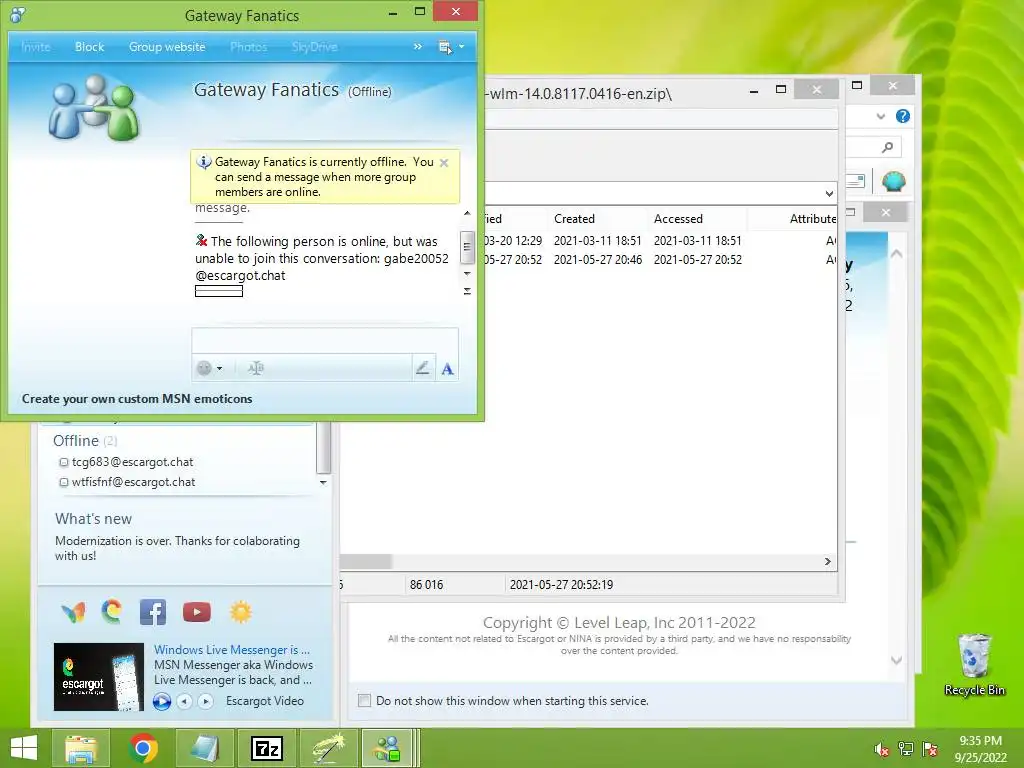Open the Create your own custom MSN emoticons link
The height and width of the screenshot is (768, 1024).
136,398
